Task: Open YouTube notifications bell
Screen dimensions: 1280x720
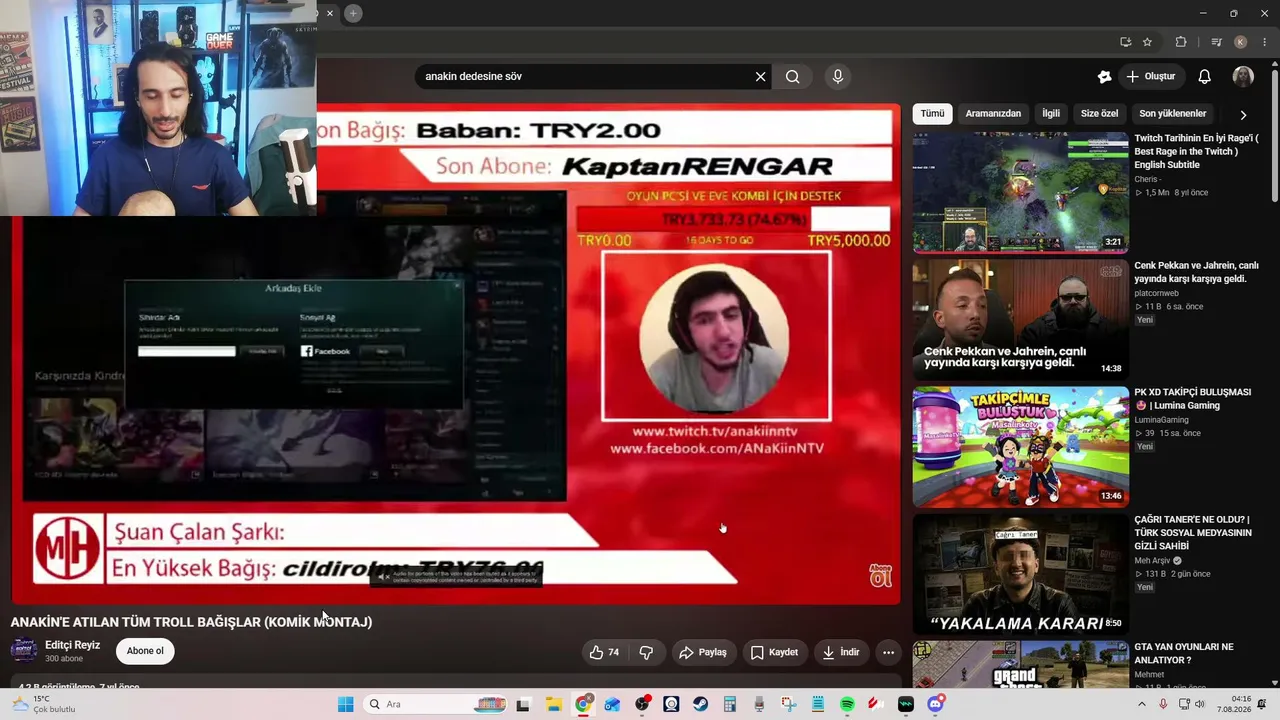Action: [1204, 76]
